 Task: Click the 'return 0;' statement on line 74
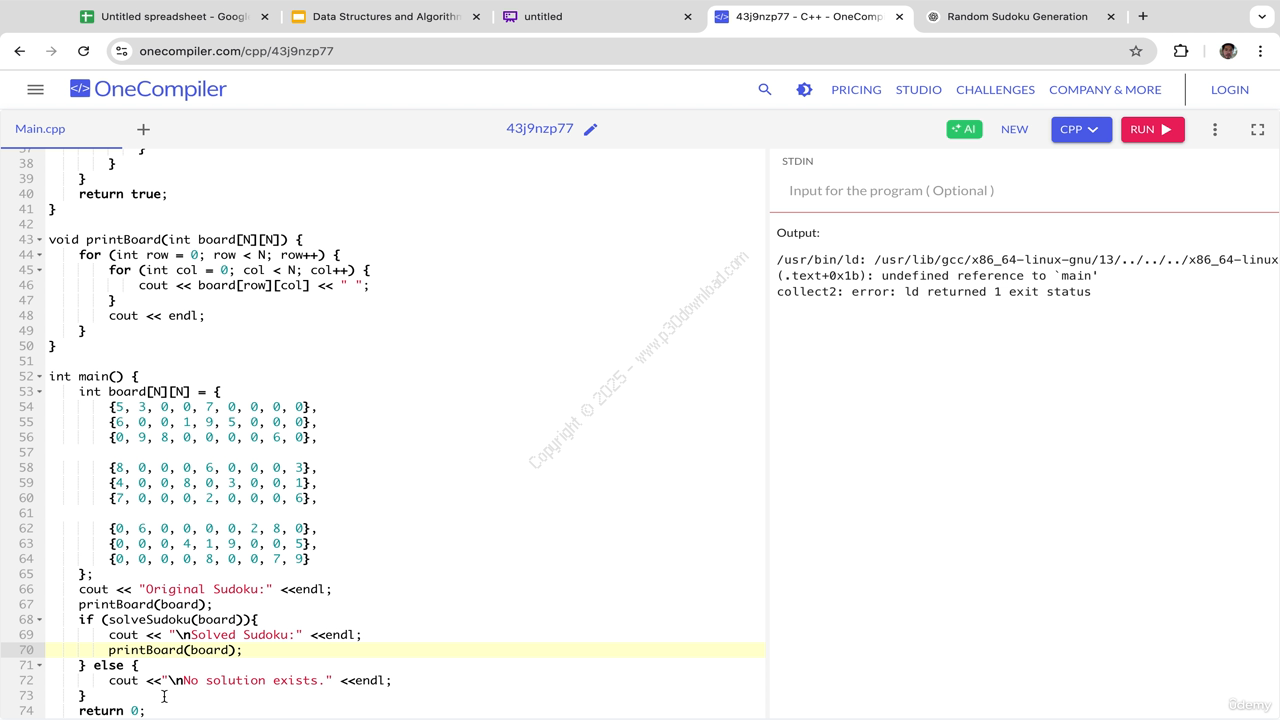click(112, 711)
